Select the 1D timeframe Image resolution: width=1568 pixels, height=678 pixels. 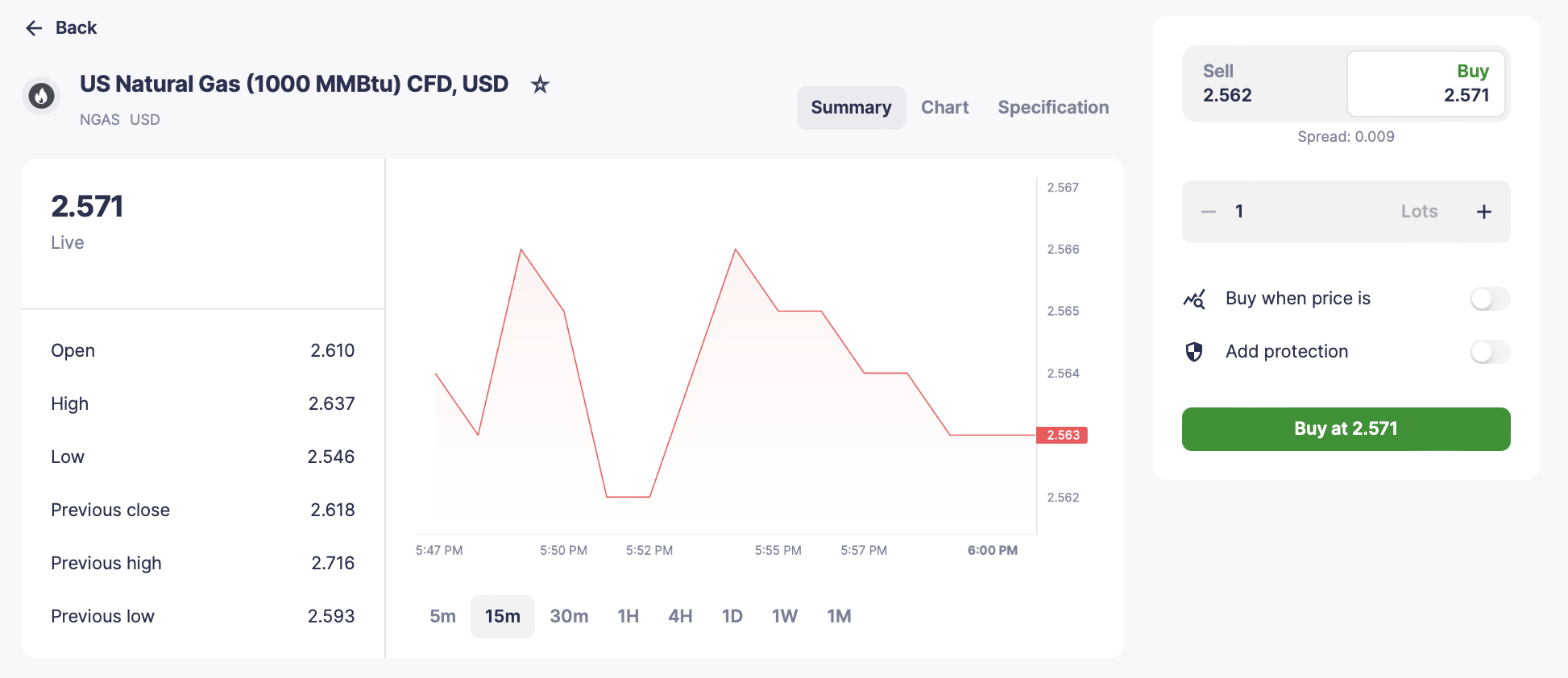point(732,617)
